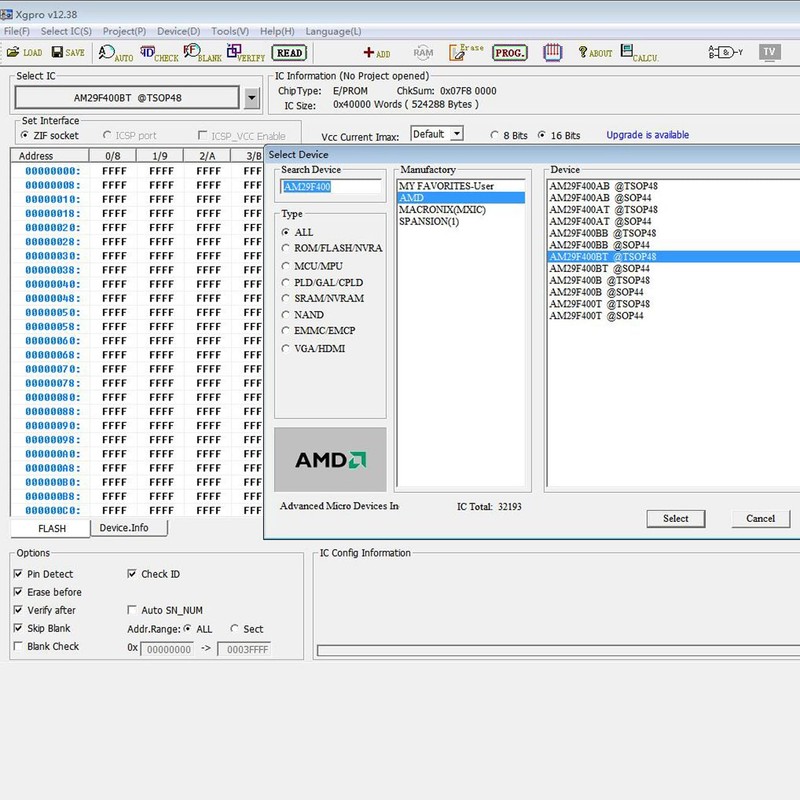Toggle the Erase before checkbox
Image resolution: width=800 pixels, height=800 pixels.
point(18,592)
